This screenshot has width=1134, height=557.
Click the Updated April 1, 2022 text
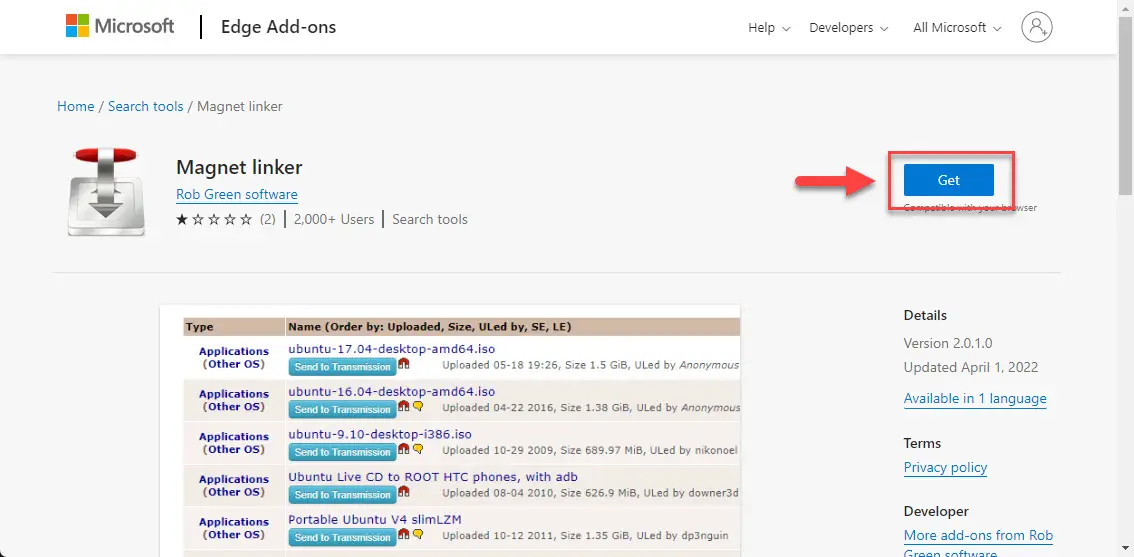point(971,367)
